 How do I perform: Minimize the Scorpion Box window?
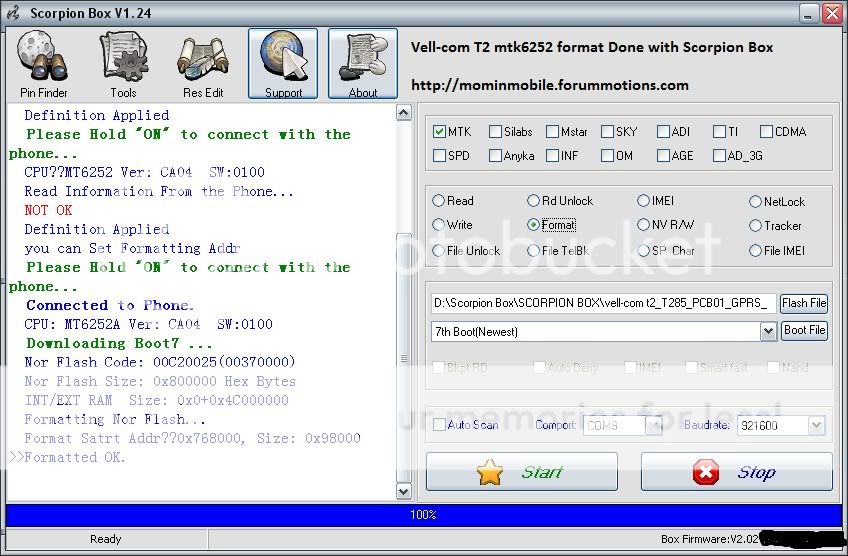pos(809,14)
